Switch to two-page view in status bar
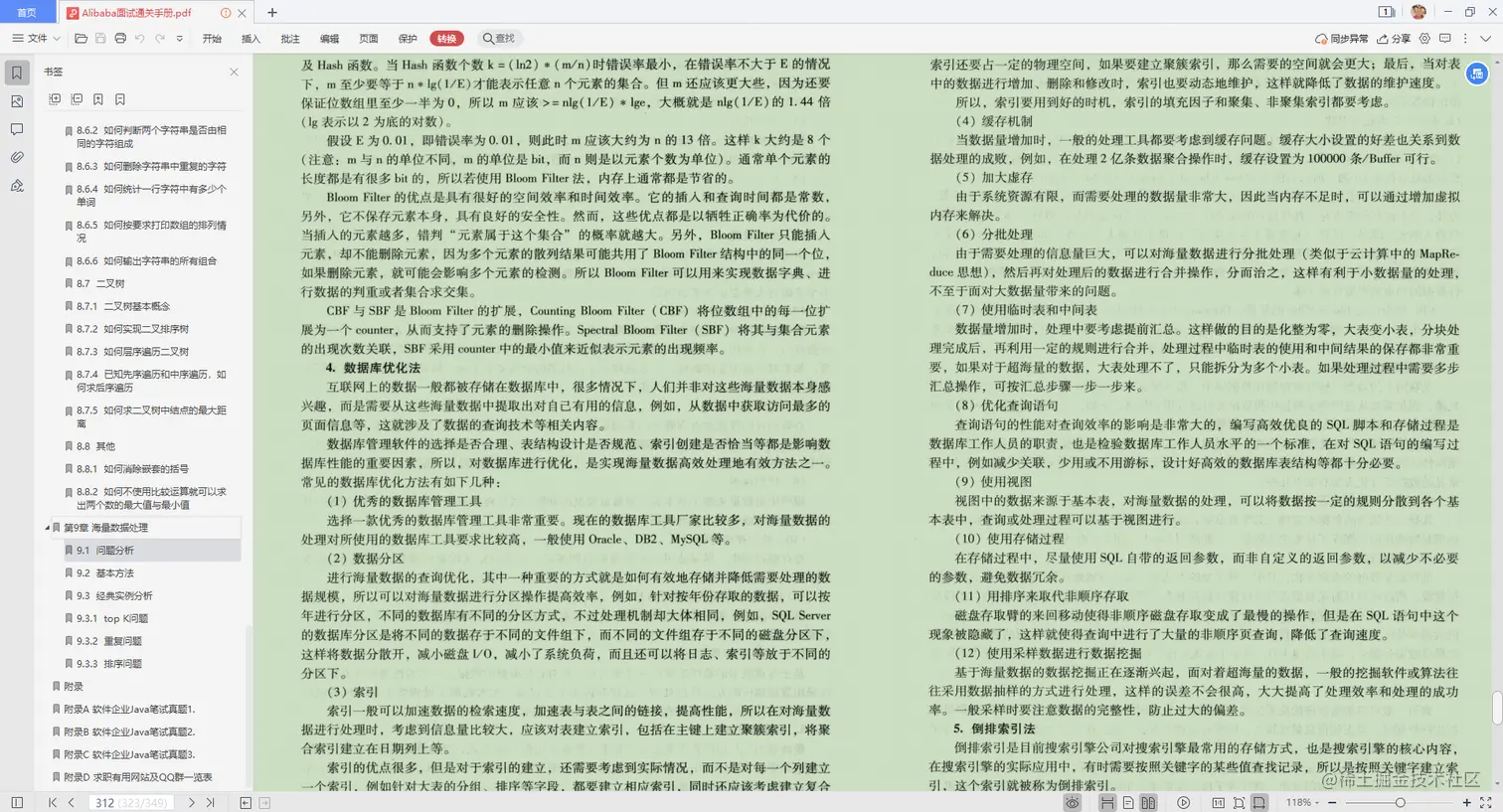Image resolution: width=1503 pixels, height=812 pixels. [1148, 802]
